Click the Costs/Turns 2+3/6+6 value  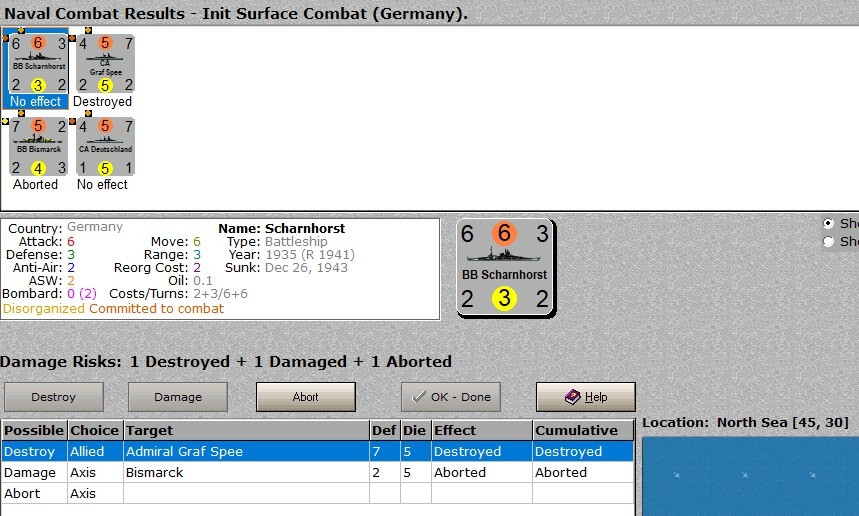220,294
